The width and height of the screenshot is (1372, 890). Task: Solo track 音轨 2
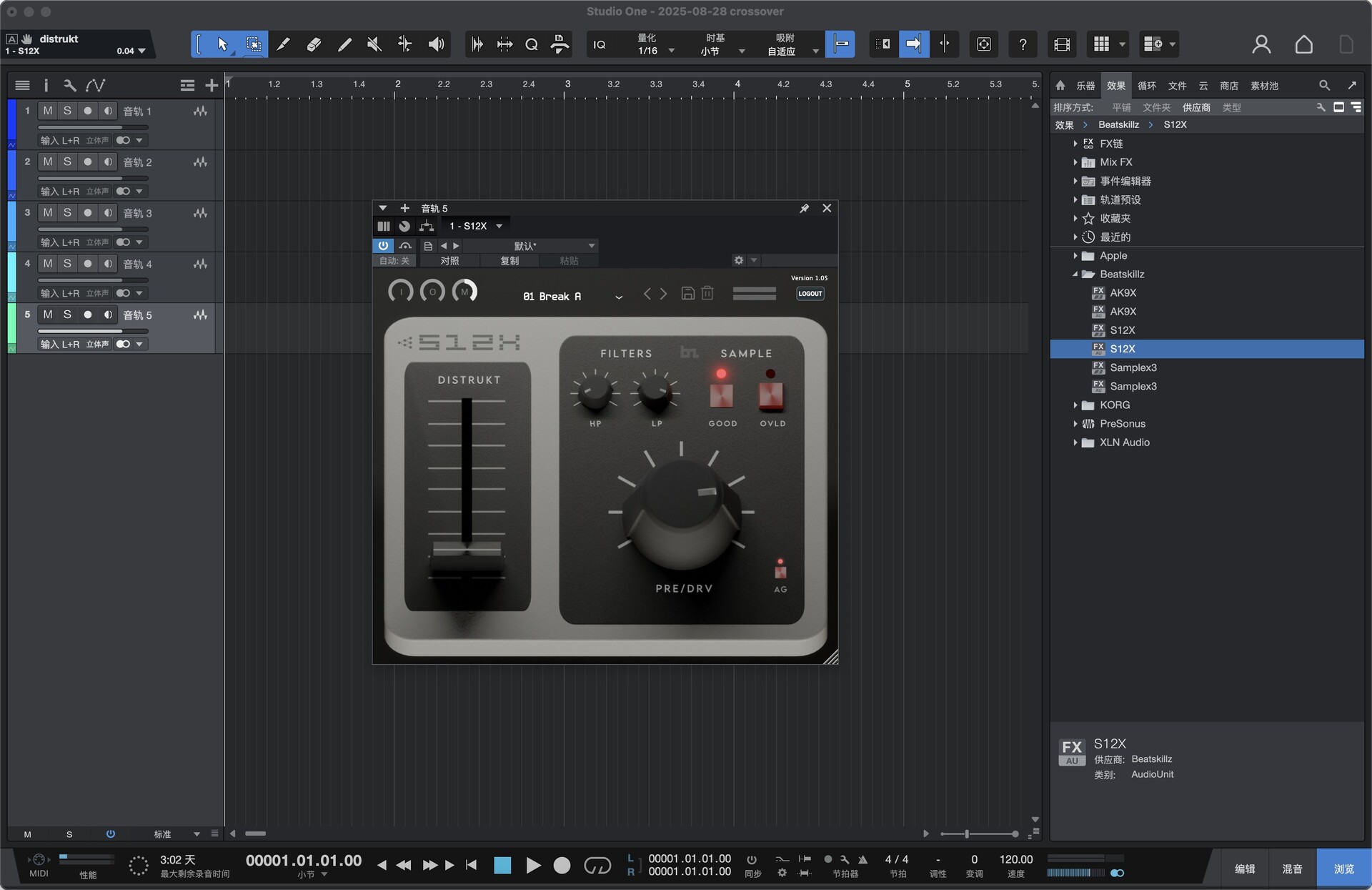coord(67,162)
